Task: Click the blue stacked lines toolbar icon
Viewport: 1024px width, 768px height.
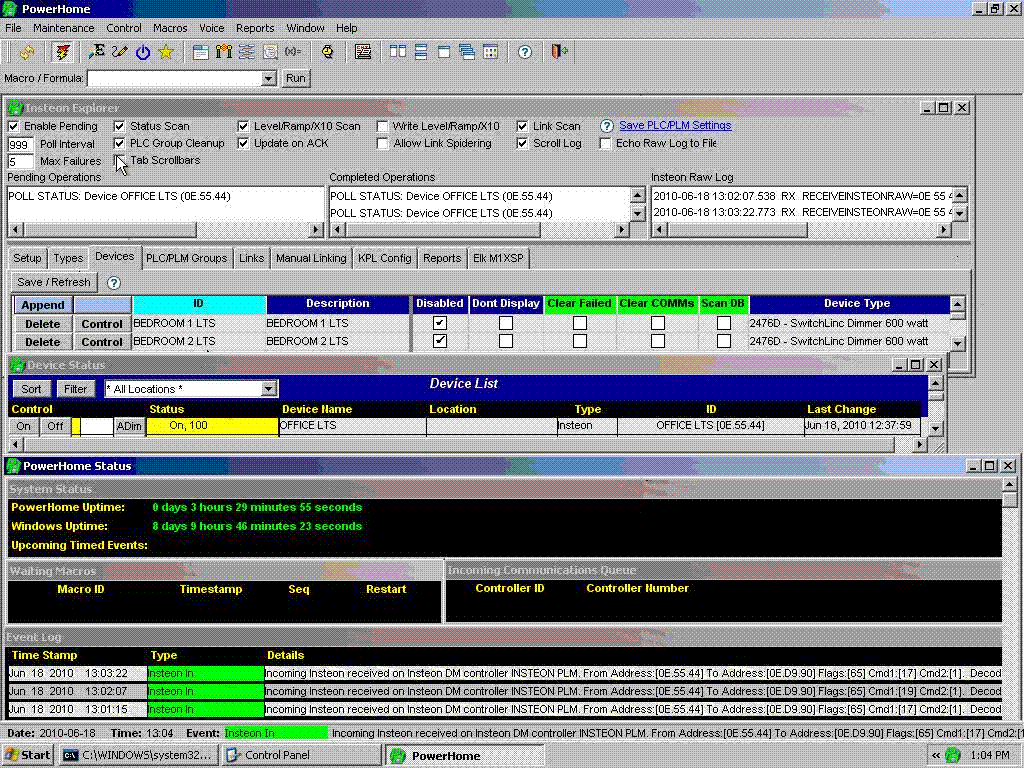Action: coord(247,52)
